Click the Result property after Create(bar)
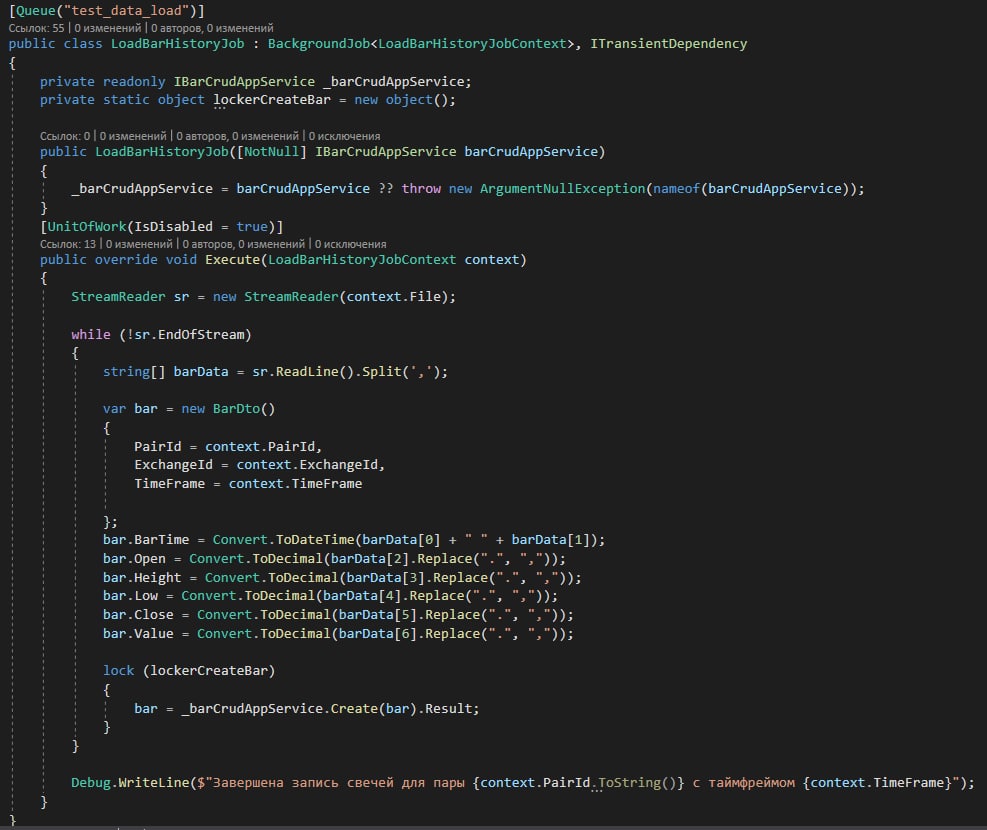This screenshot has width=987, height=830. [448, 708]
